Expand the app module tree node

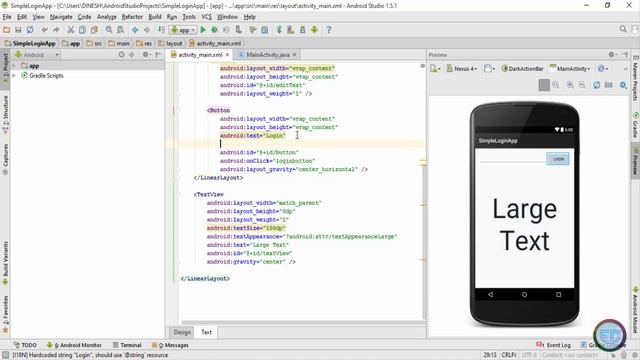click(x=14, y=66)
